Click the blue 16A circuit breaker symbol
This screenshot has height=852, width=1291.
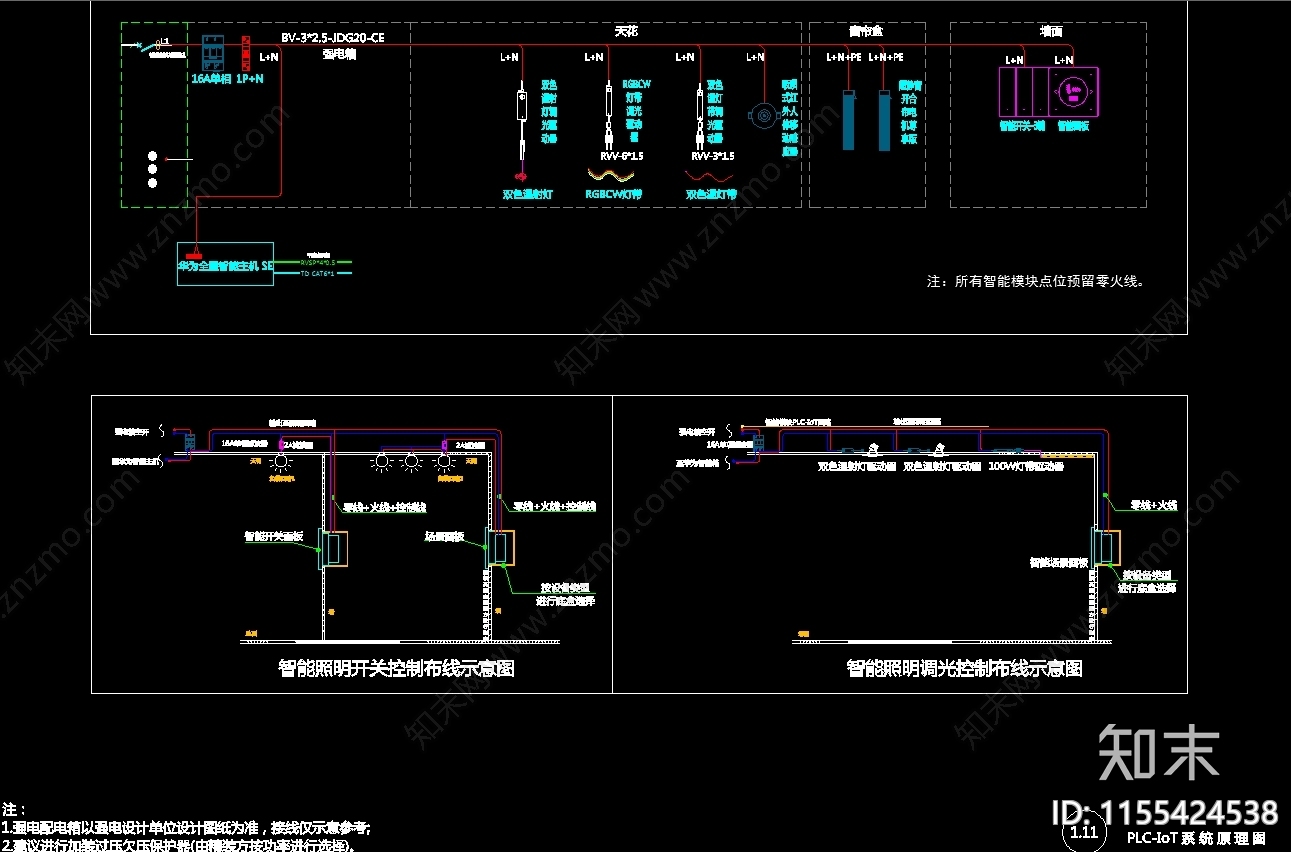tap(212, 52)
